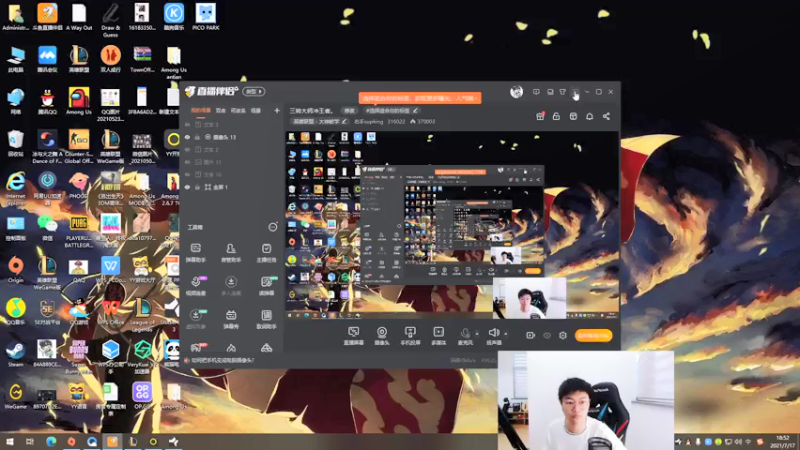The image size is (800, 450).
Task: Open 主播任务 tool in the toolbox
Action: [266, 253]
